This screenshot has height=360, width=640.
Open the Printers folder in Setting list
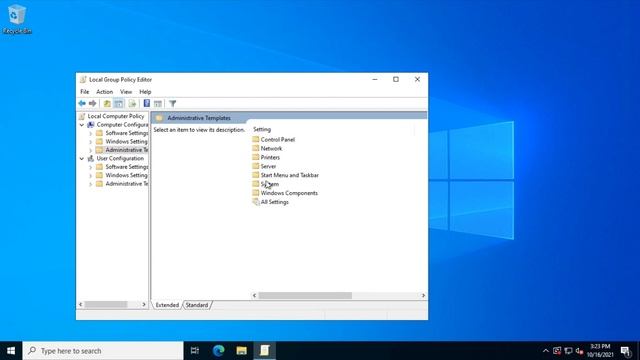tap(266, 157)
